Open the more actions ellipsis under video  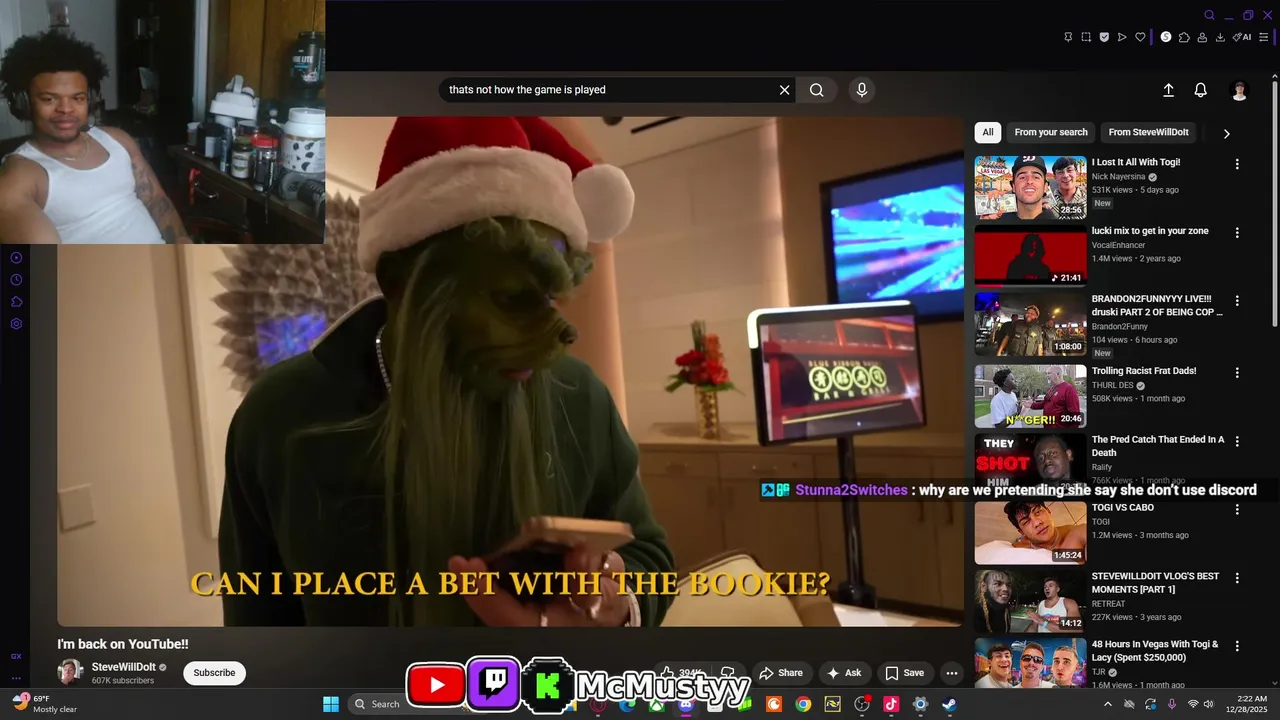(x=952, y=673)
